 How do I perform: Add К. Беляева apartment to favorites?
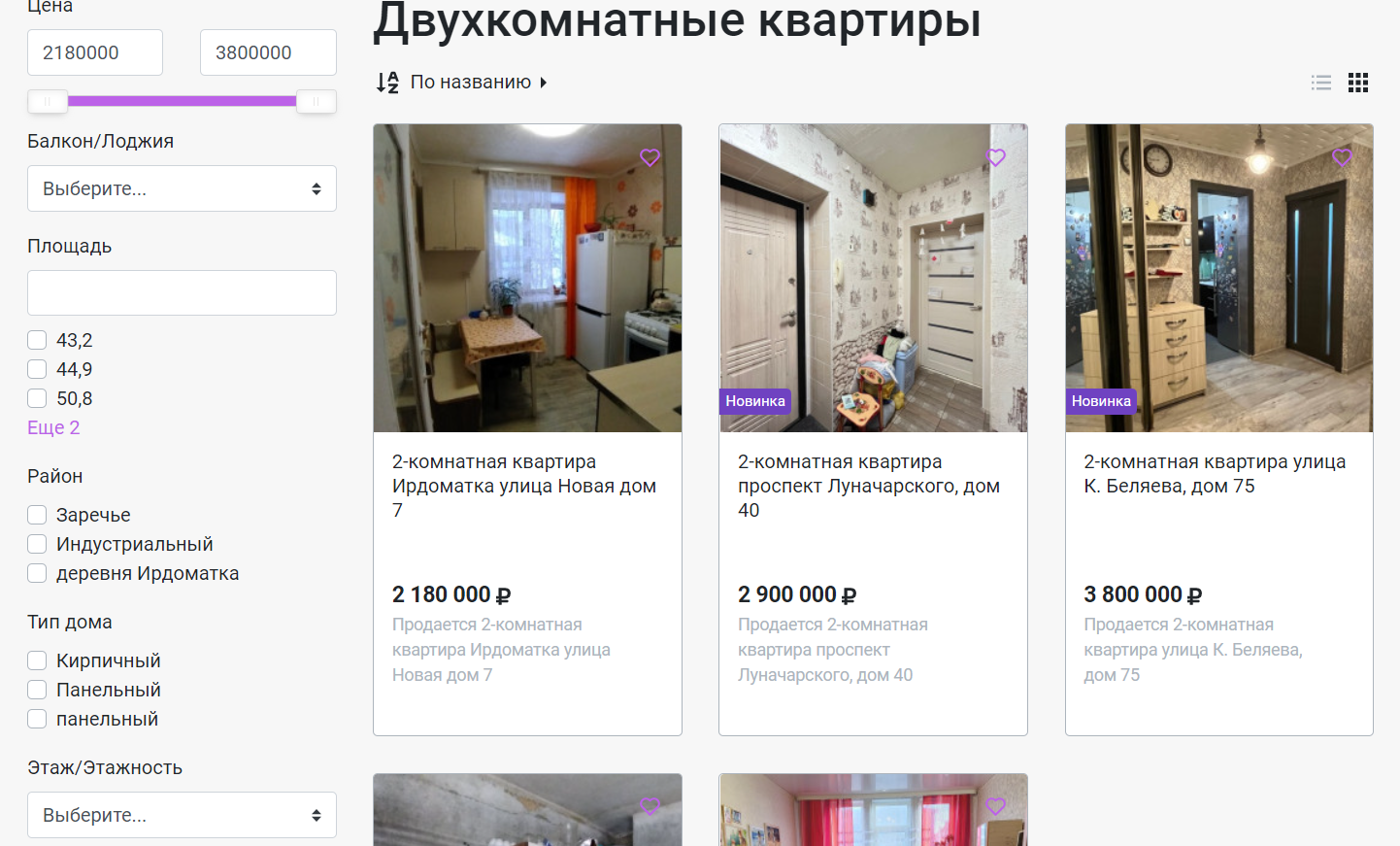[1342, 157]
